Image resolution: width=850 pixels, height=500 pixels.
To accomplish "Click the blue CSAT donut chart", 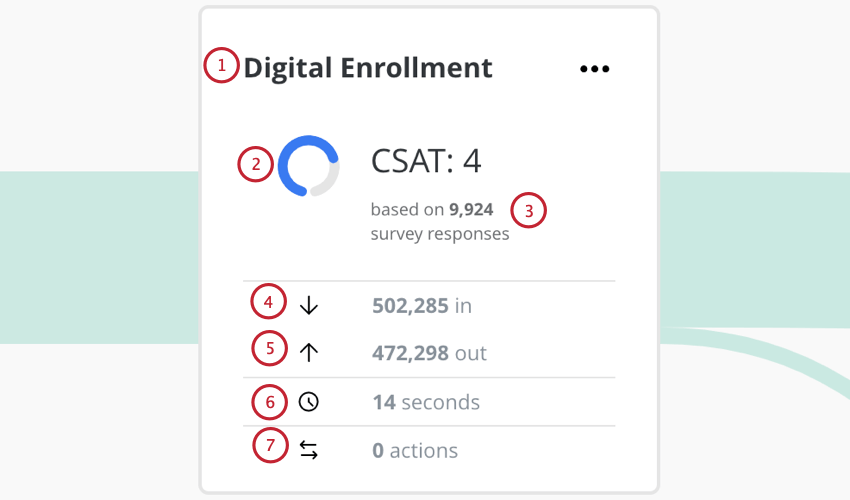I will [308, 165].
